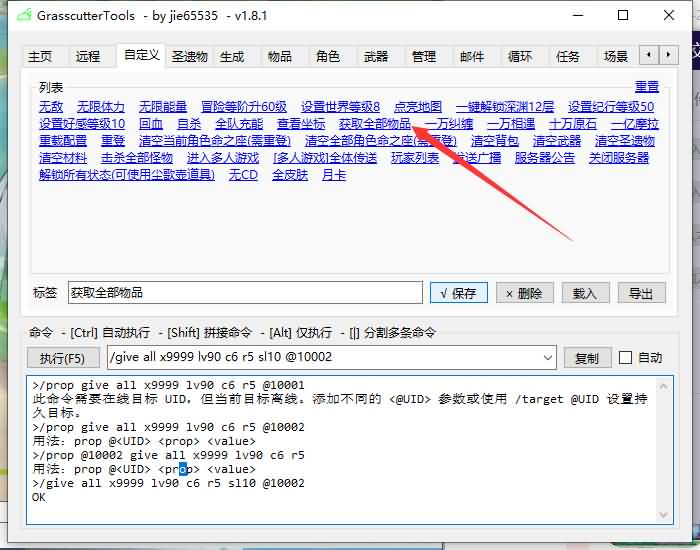Switch to the 圣遗物 tab
Image resolution: width=700 pixels, height=550 pixels.
click(189, 57)
